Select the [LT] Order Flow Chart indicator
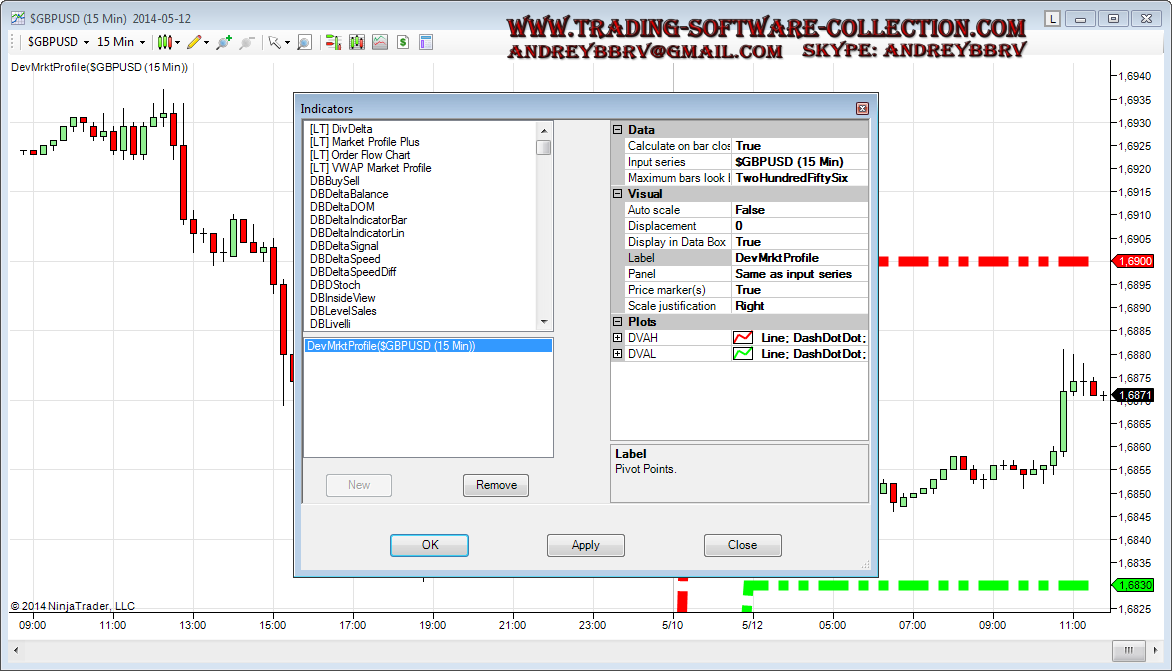 coord(360,155)
